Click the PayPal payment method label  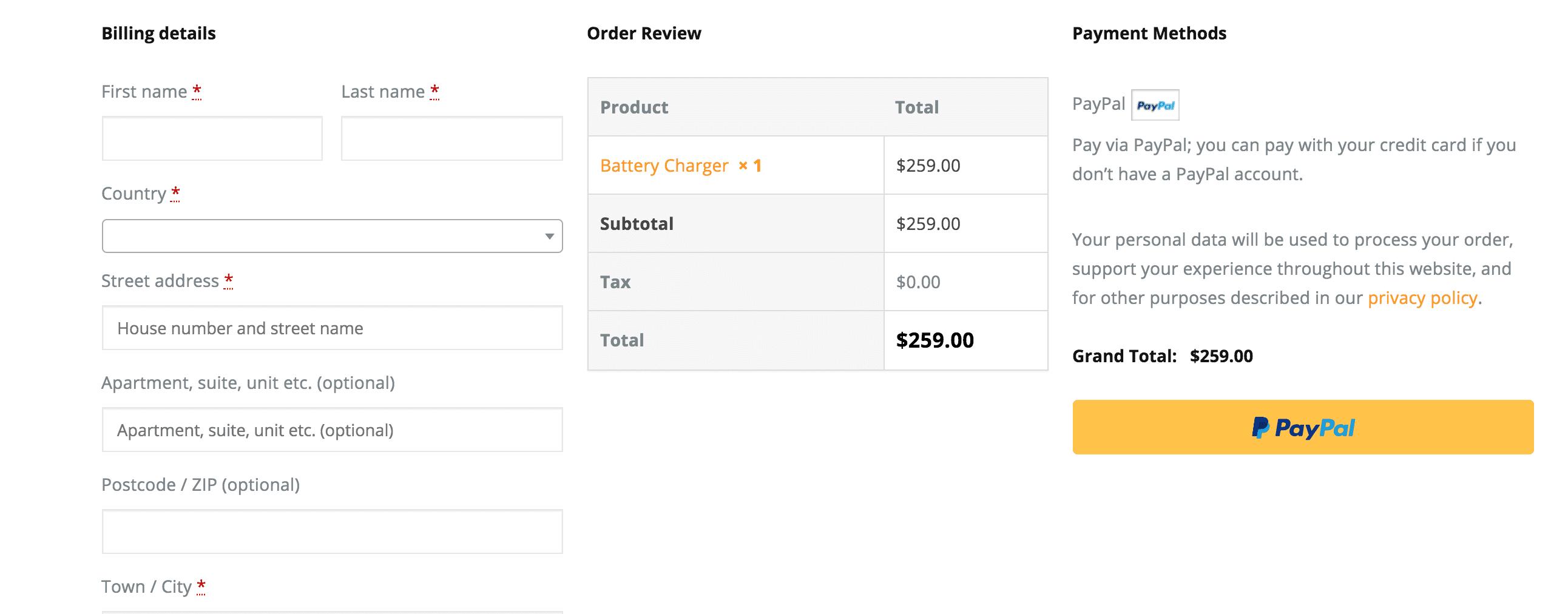tap(1098, 104)
